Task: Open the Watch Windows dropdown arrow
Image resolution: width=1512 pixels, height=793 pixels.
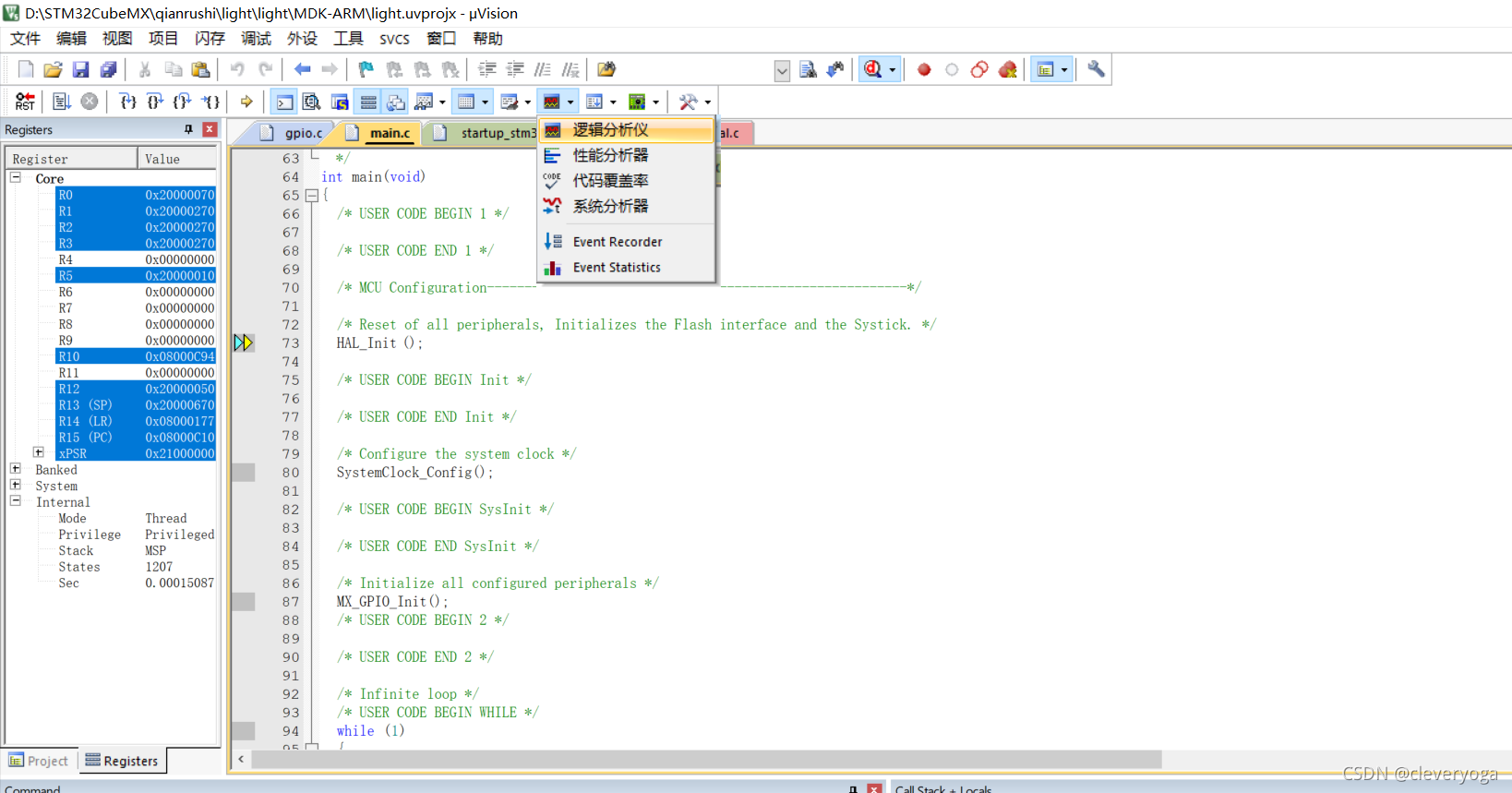Action: [x=442, y=102]
